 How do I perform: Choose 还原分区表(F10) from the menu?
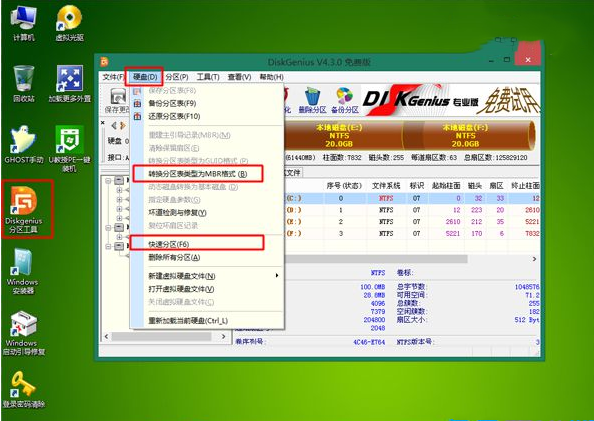click(x=207, y=116)
